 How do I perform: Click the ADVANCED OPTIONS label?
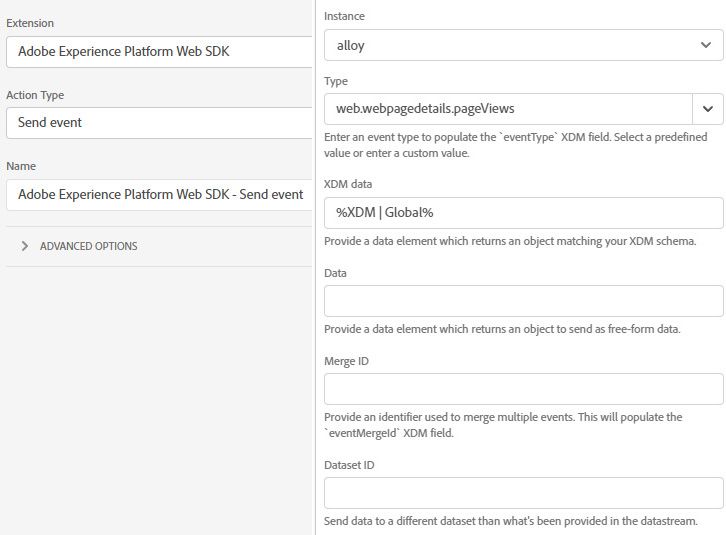[88, 246]
